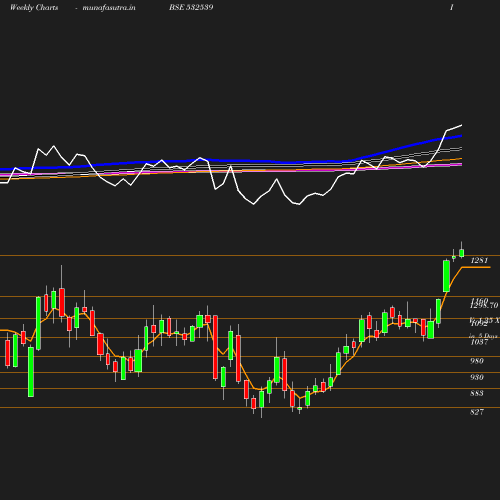
Task: Click the tallest green candlestick below the 1281 label
Action: click(446, 276)
